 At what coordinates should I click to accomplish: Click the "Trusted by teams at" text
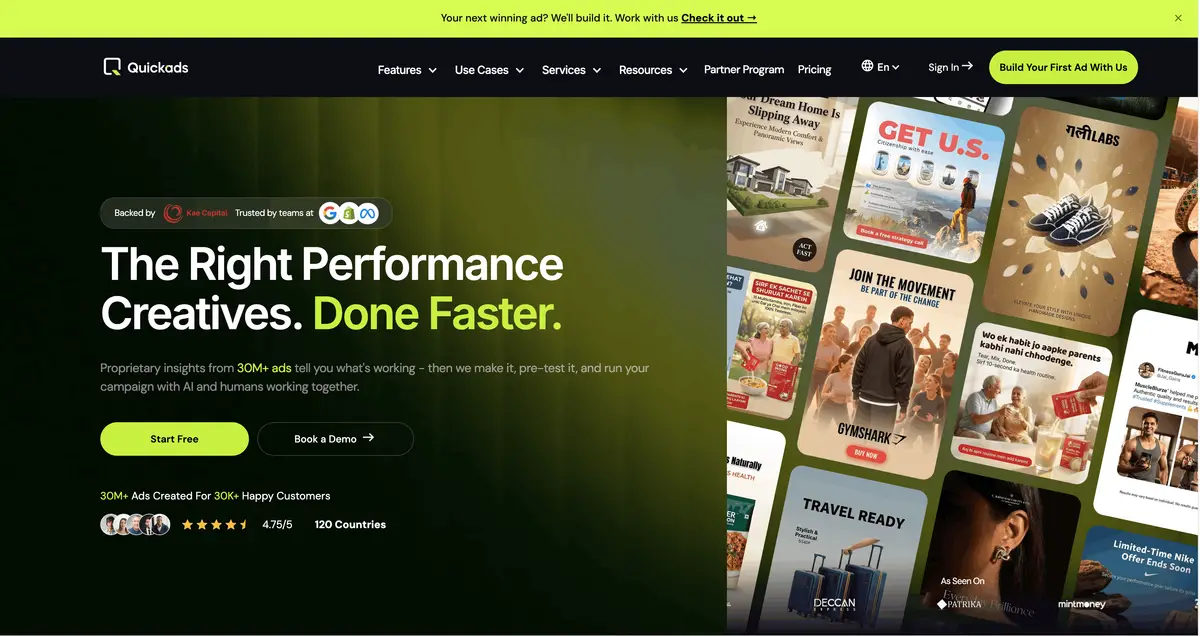coord(274,213)
